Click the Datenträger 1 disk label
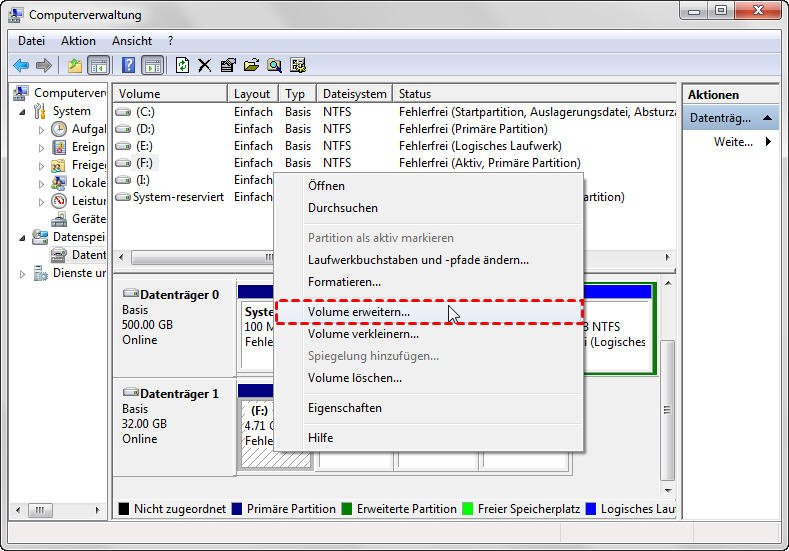 tap(179, 393)
